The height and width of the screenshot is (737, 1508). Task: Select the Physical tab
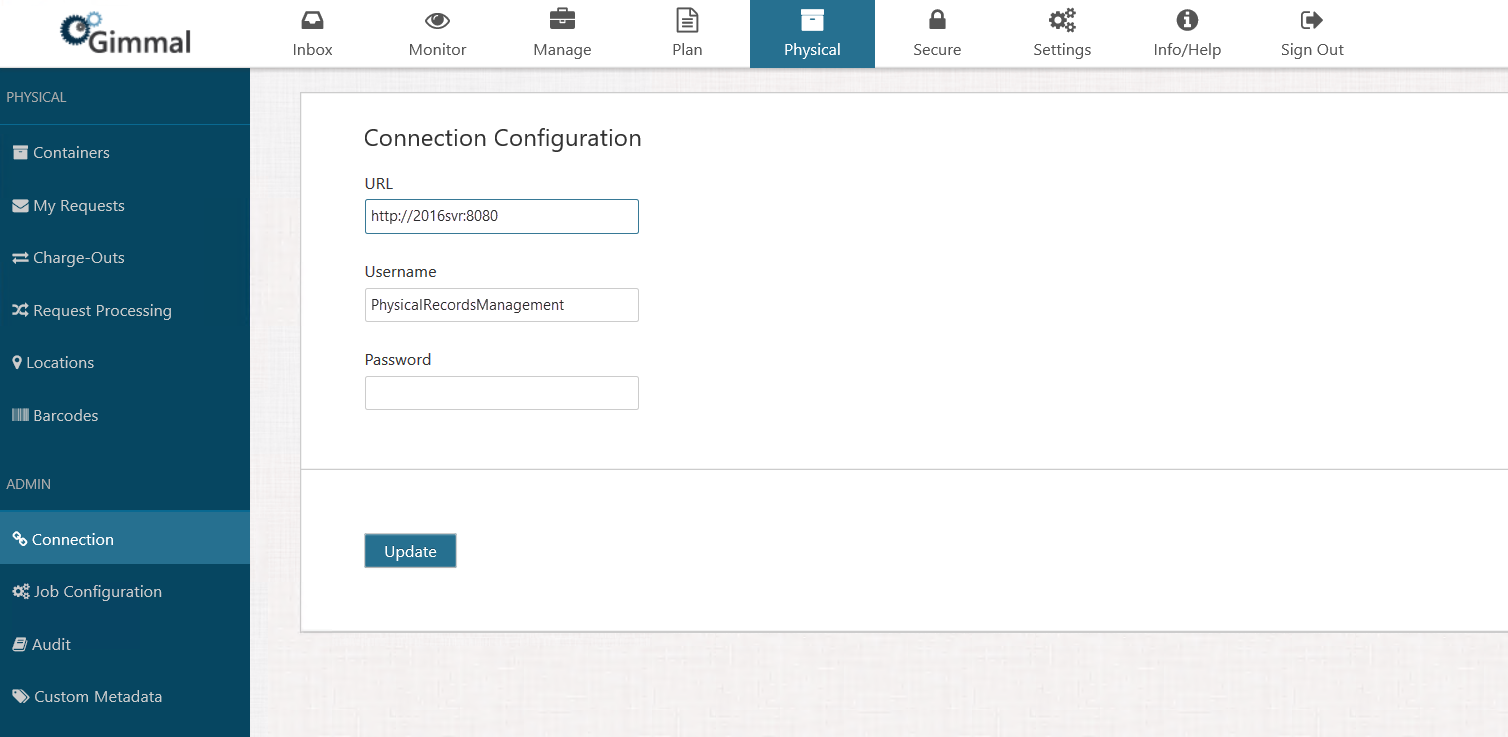(812, 34)
